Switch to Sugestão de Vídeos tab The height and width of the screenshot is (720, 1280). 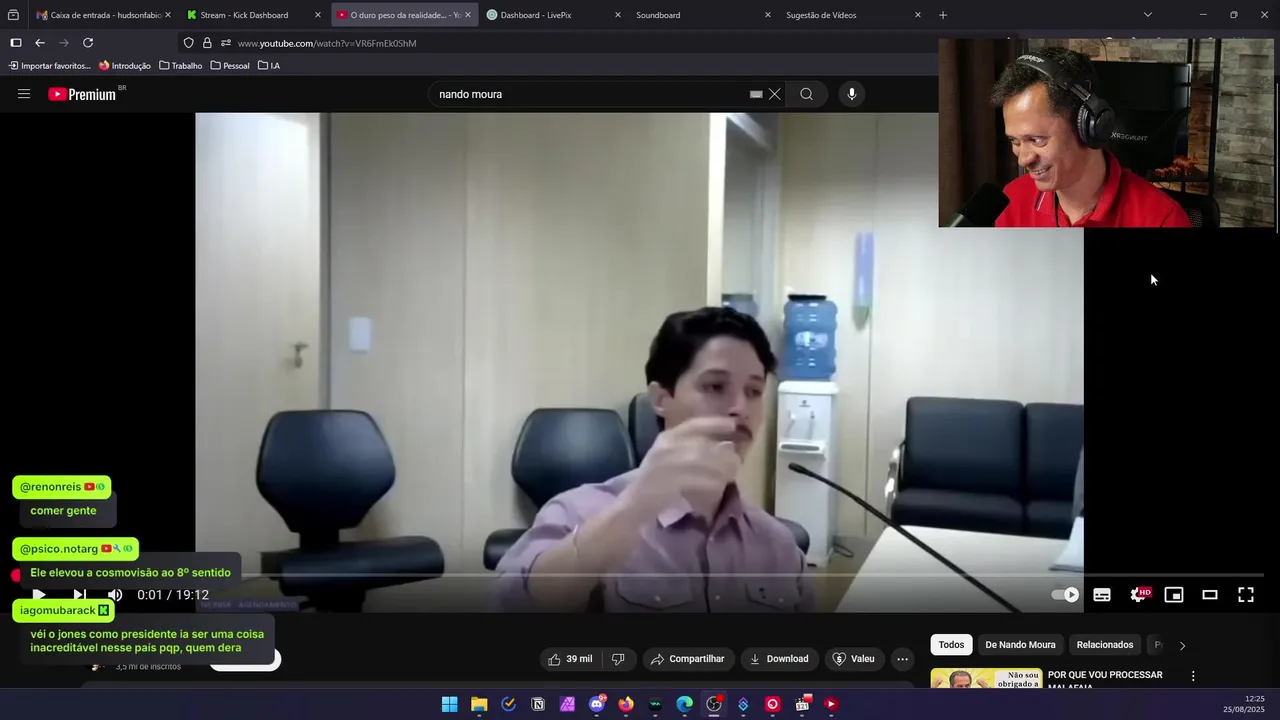(x=850, y=15)
